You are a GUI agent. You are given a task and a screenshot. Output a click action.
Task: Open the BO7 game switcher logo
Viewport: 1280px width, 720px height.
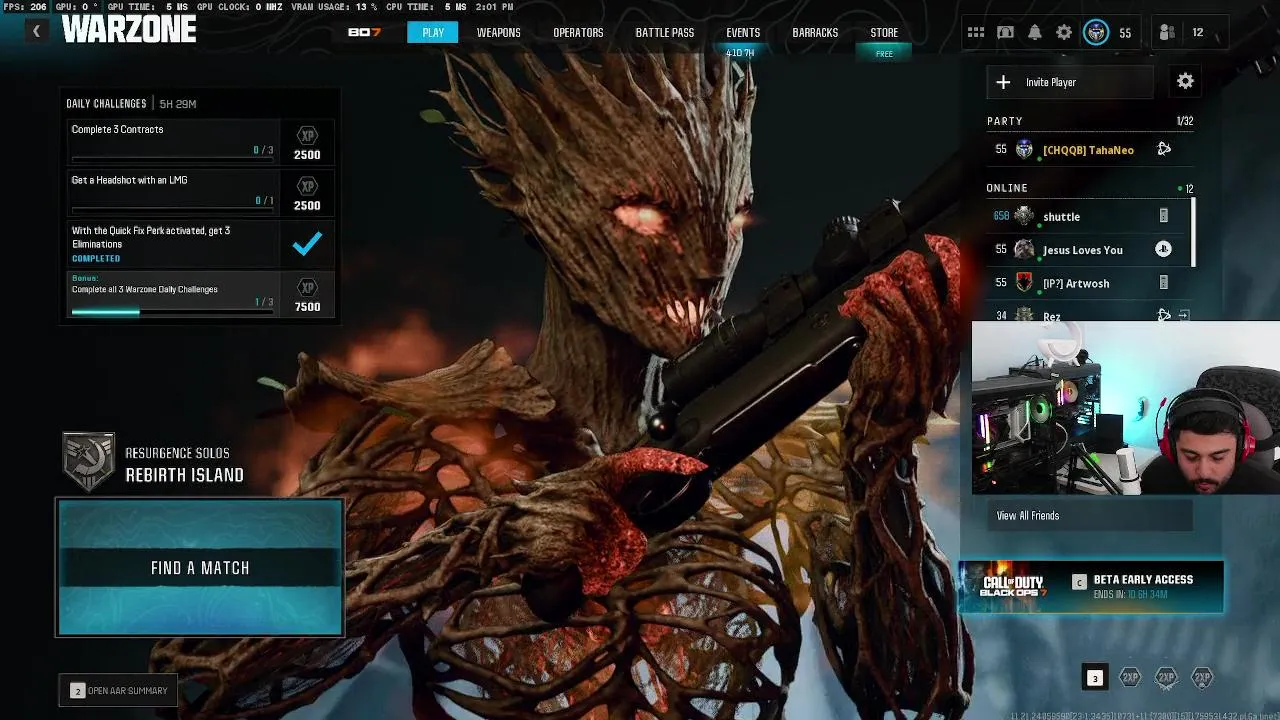coord(364,32)
